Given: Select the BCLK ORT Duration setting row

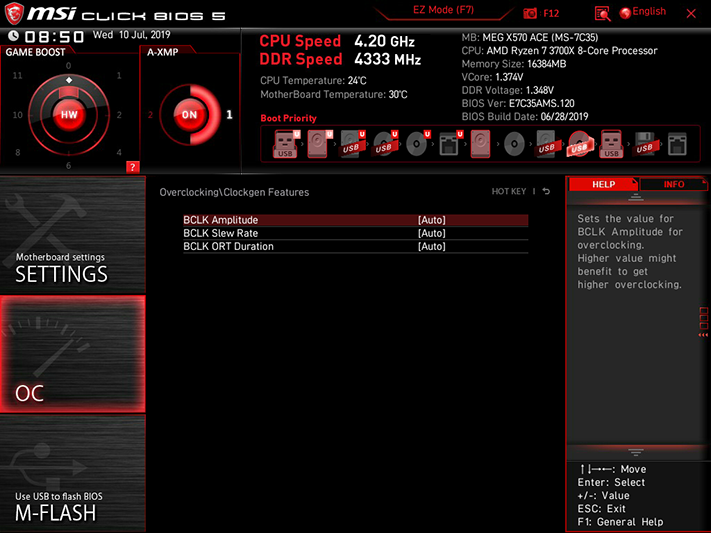Looking at the screenshot, I should (356, 246).
